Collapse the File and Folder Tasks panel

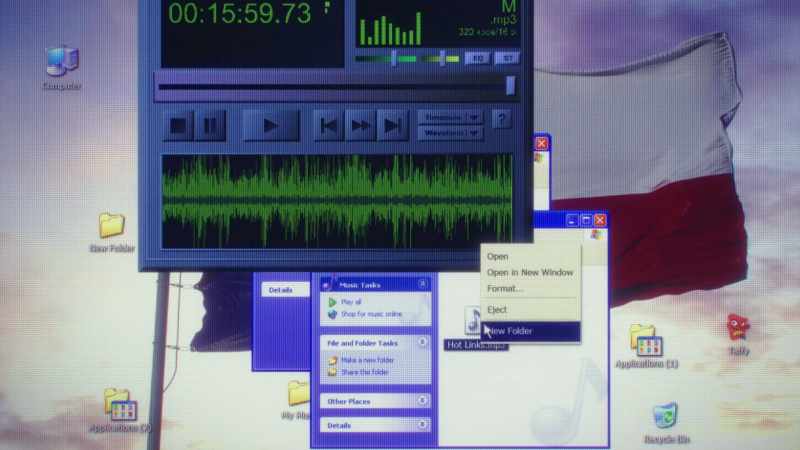(422, 342)
